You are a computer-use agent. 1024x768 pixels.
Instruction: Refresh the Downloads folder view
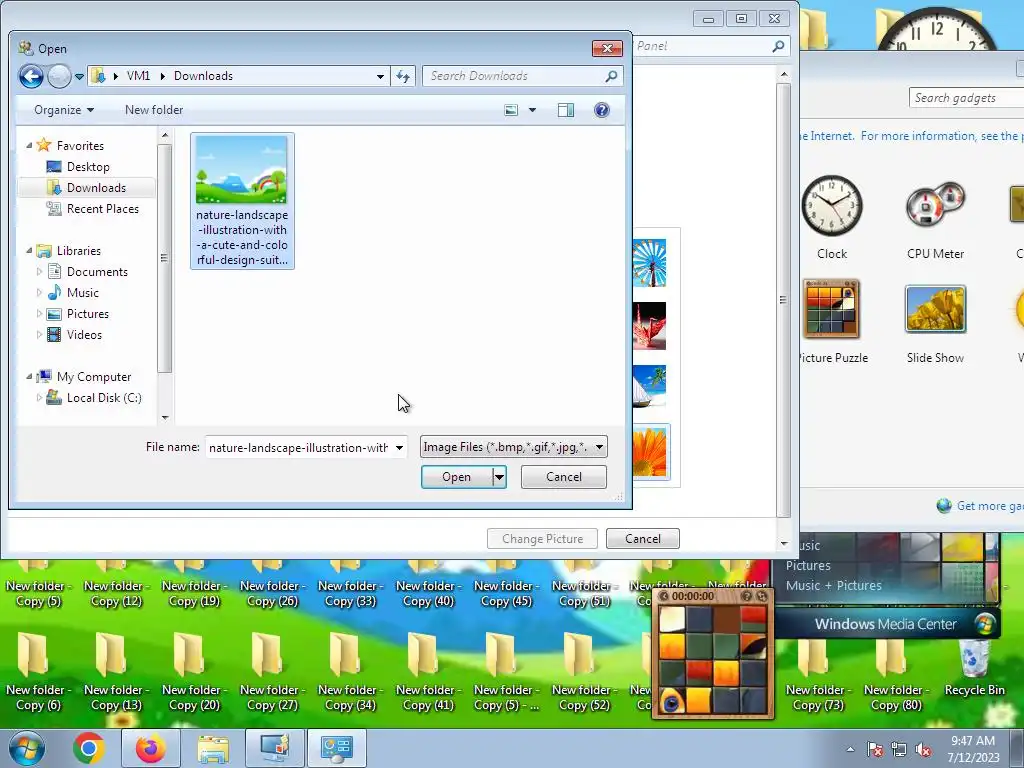tap(403, 76)
